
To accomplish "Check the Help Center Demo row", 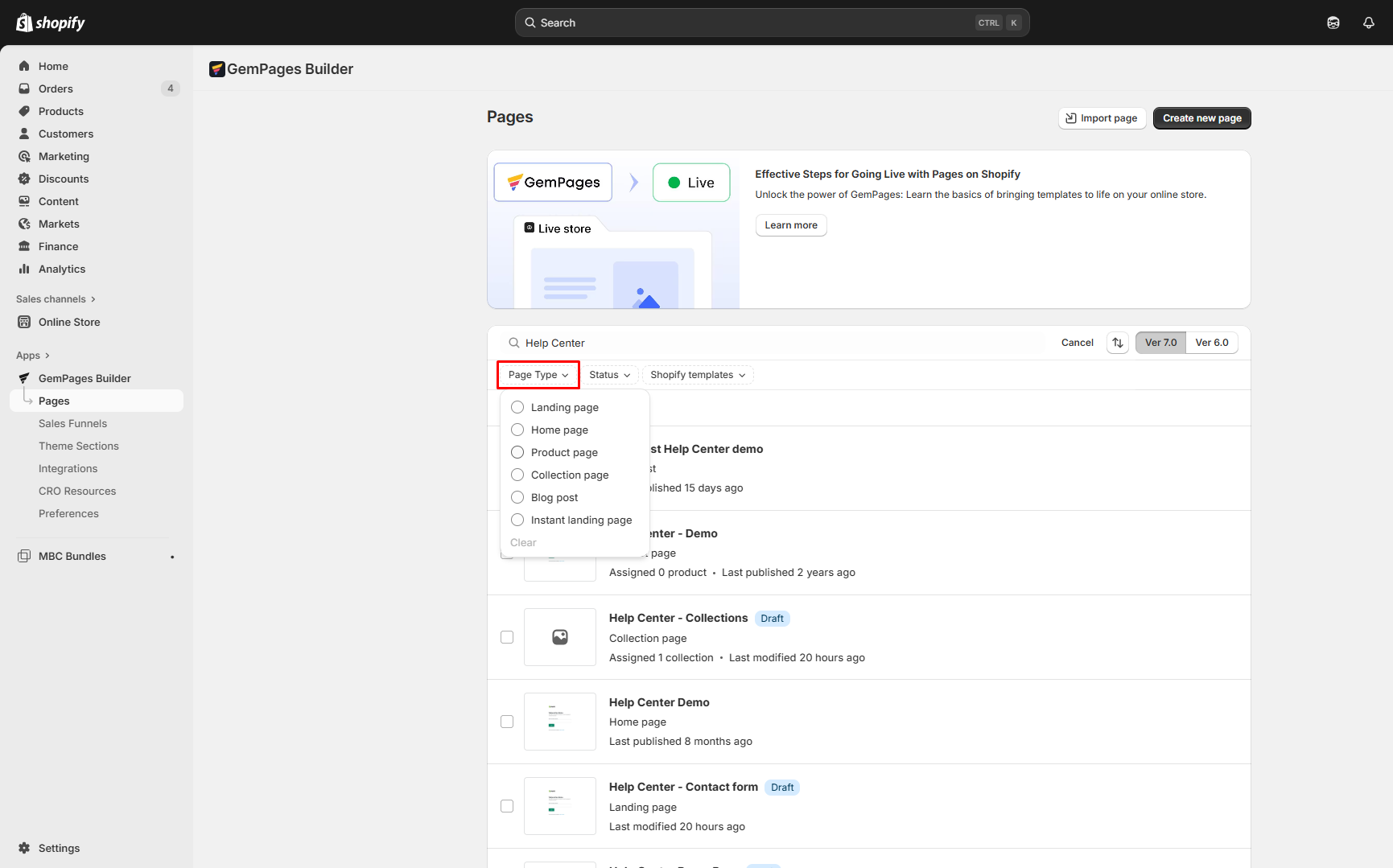I will (x=507, y=722).
